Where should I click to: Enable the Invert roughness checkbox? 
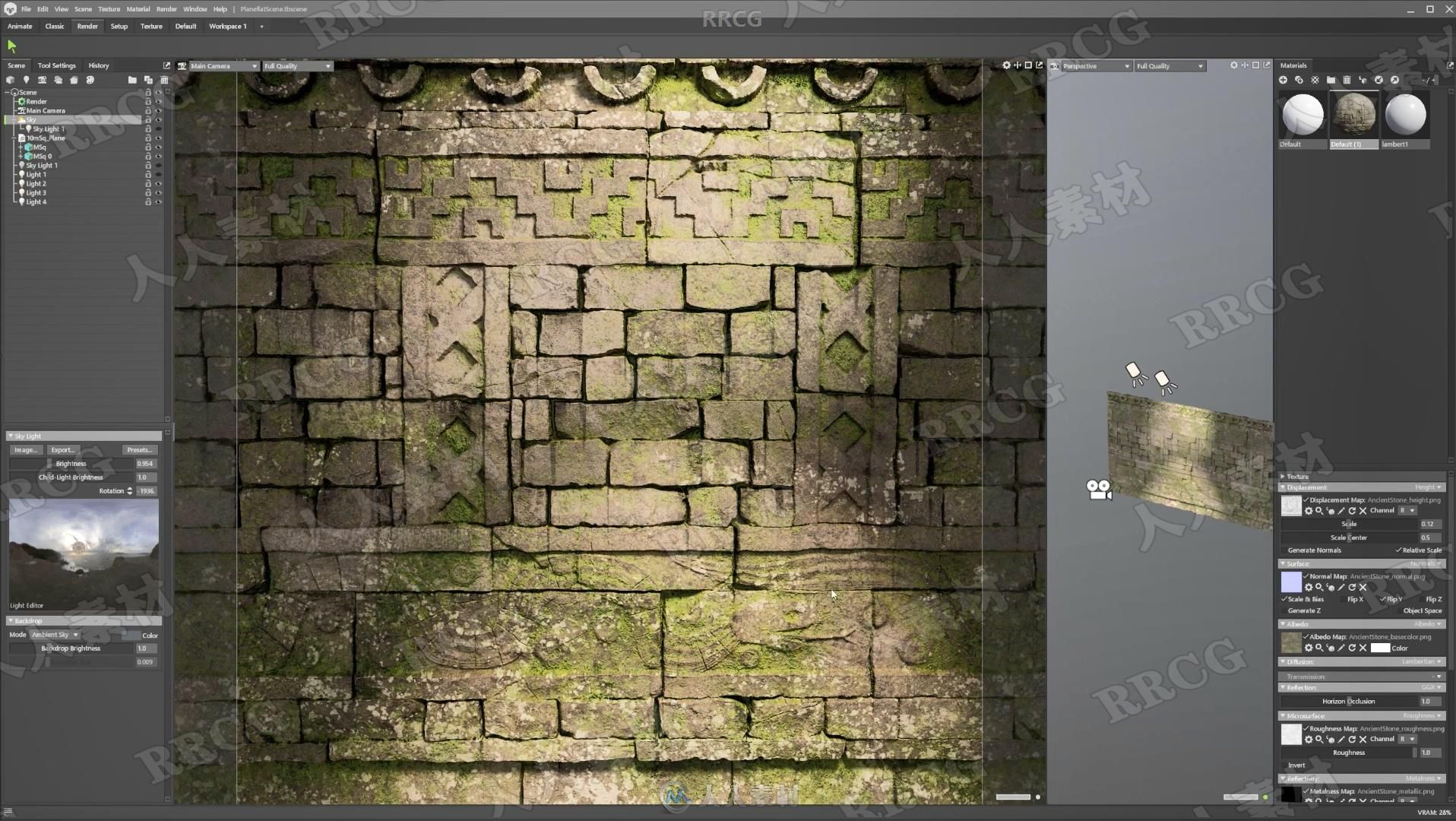coord(1285,766)
